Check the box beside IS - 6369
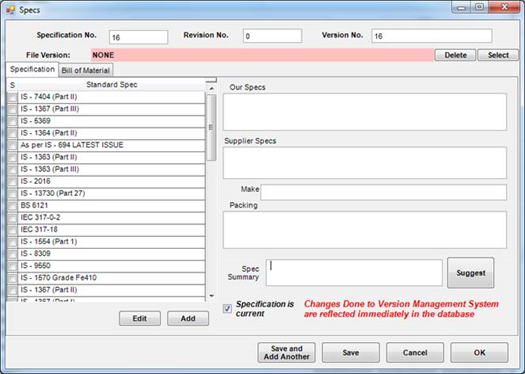525x374 pixels. tap(12, 122)
